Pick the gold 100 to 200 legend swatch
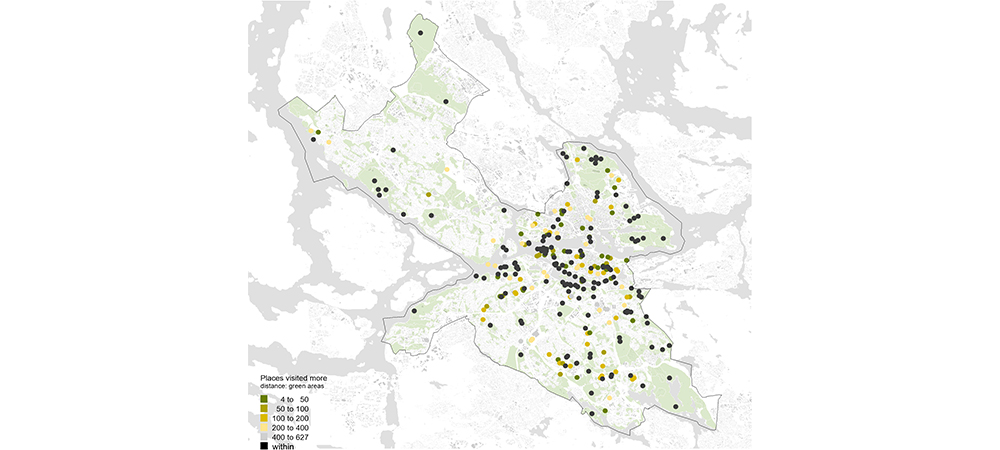1000x450 pixels. pyautogui.click(x=264, y=418)
